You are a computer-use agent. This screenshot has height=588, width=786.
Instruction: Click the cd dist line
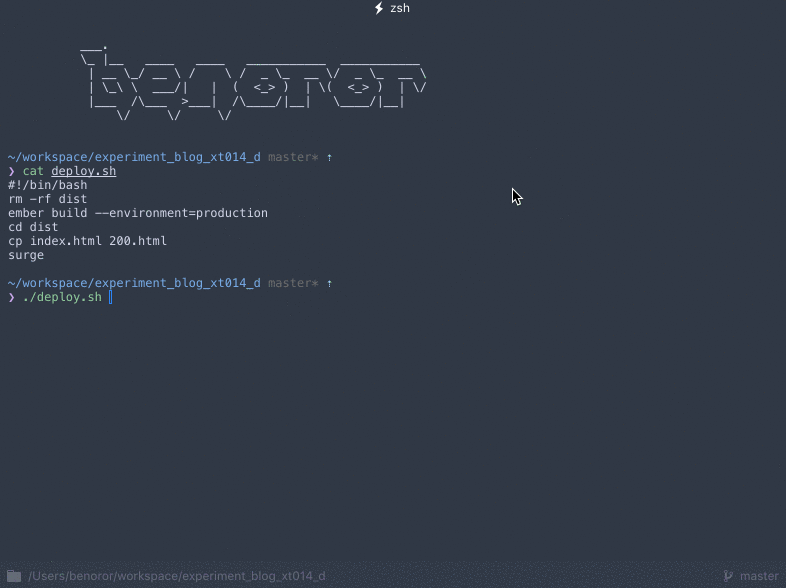tap(33, 227)
